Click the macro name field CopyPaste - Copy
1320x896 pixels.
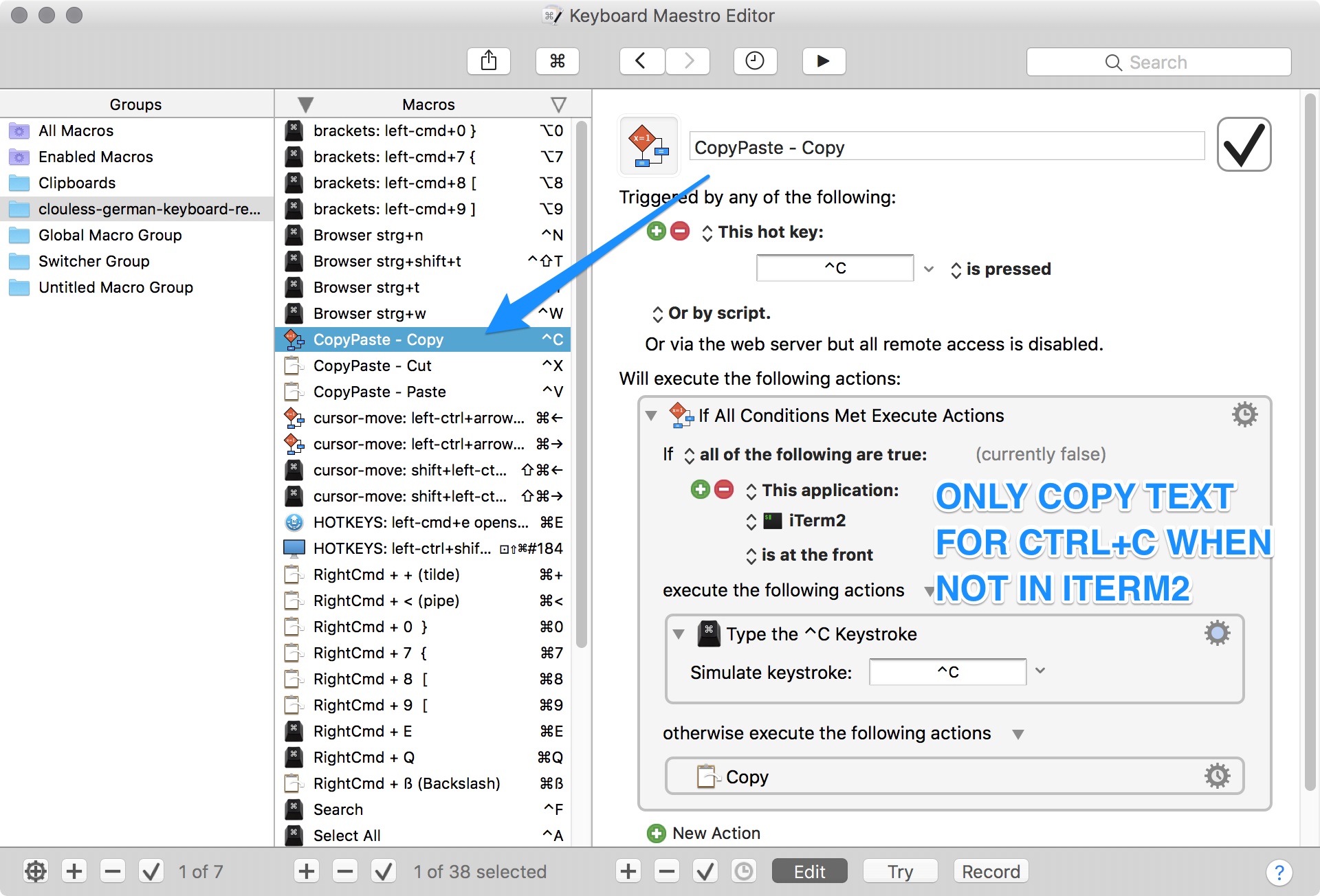tap(946, 147)
